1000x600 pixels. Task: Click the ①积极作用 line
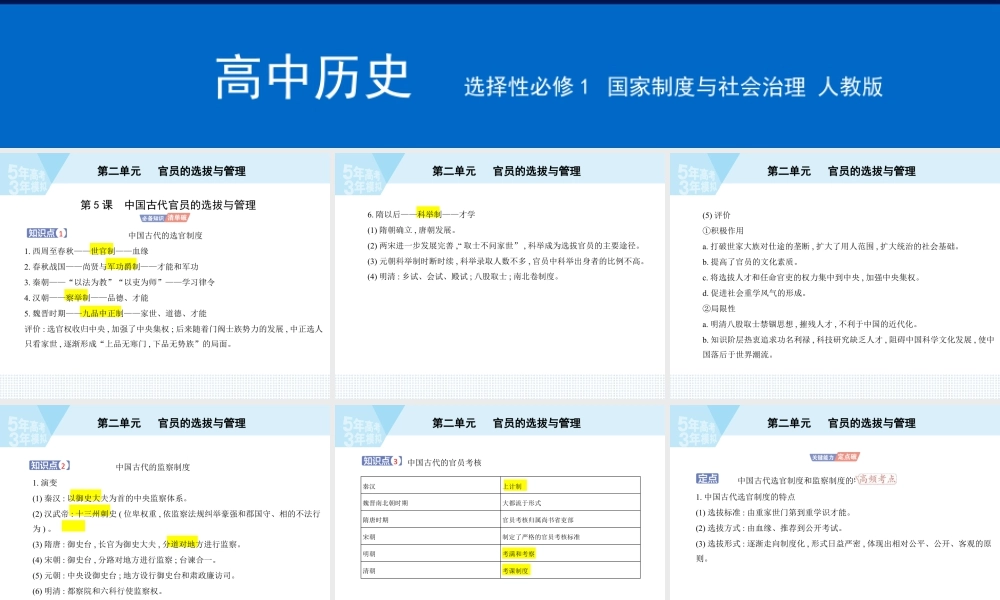723,230
